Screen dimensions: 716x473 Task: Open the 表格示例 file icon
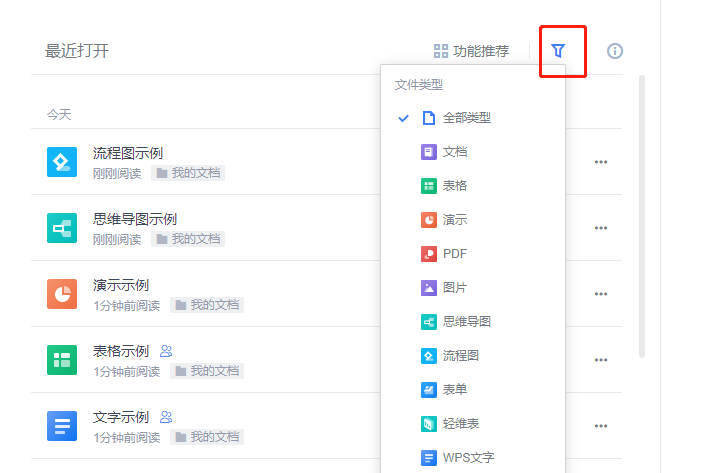pos(62,360)
